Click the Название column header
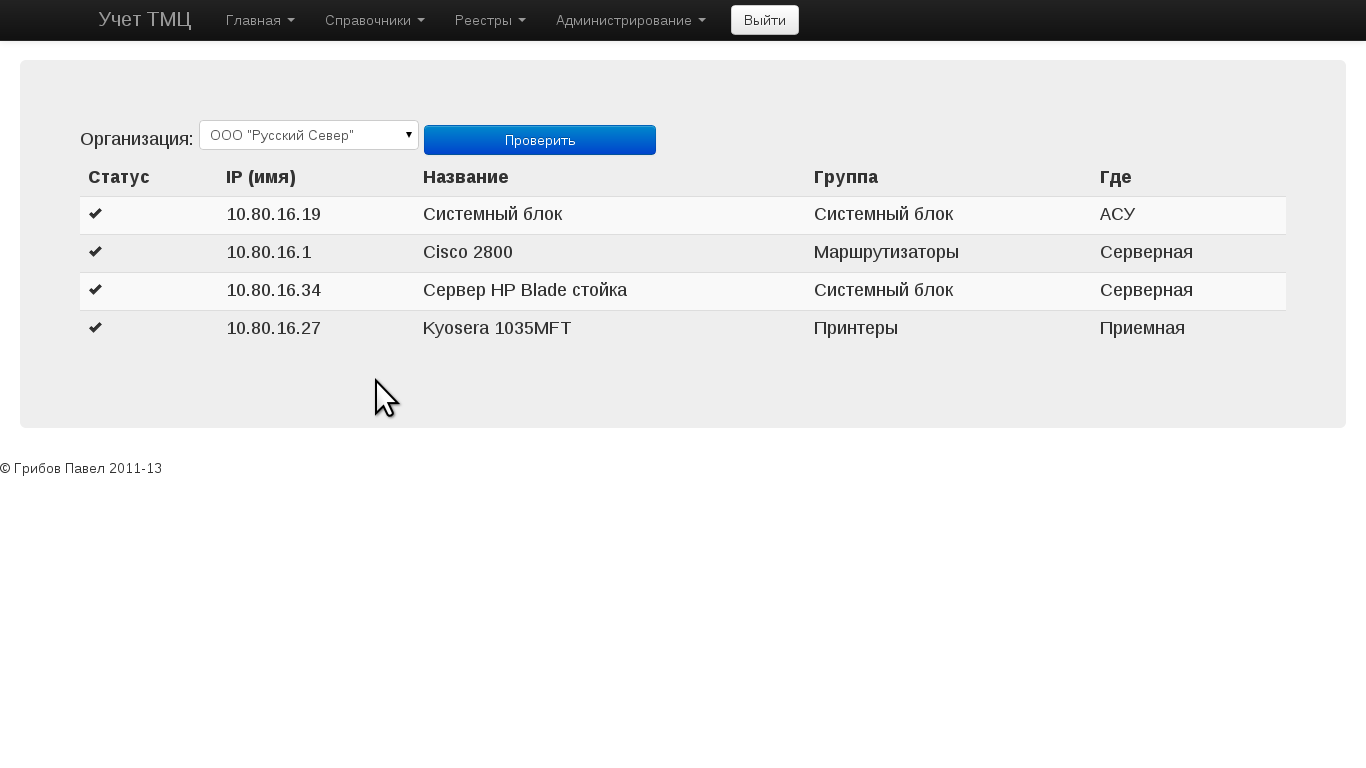Viewport: 1366px width, 768px height. 465,177
